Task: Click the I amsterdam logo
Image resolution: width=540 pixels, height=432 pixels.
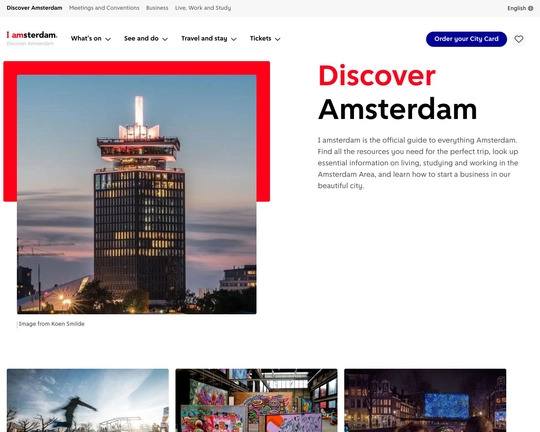Action: click(x=32, y=35)
